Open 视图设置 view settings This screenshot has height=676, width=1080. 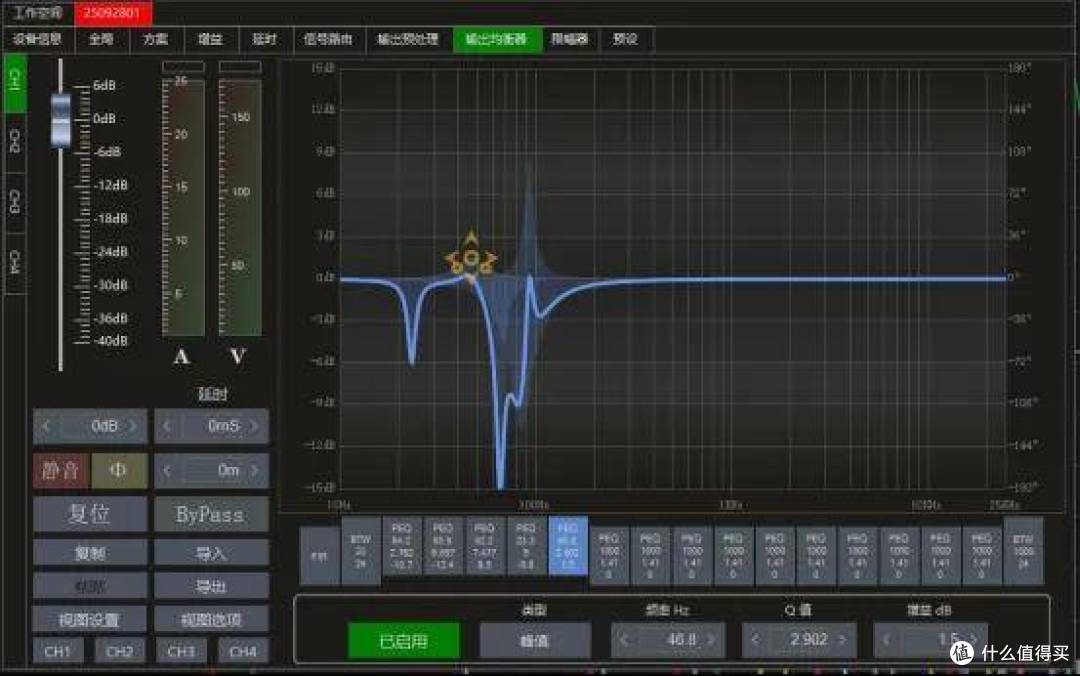(90, 619)
